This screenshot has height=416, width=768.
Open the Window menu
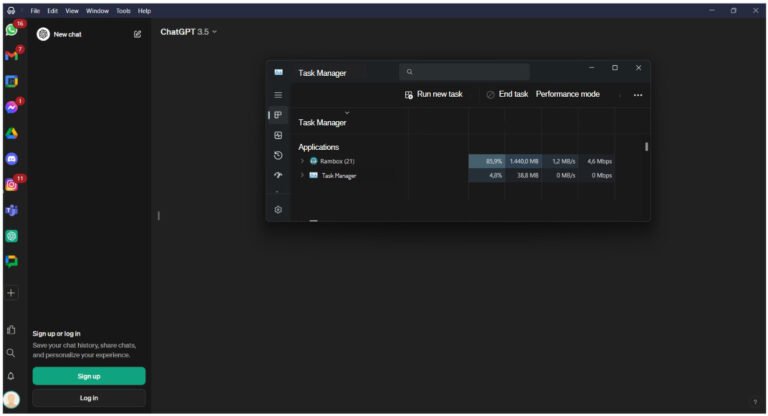[97, 10]
